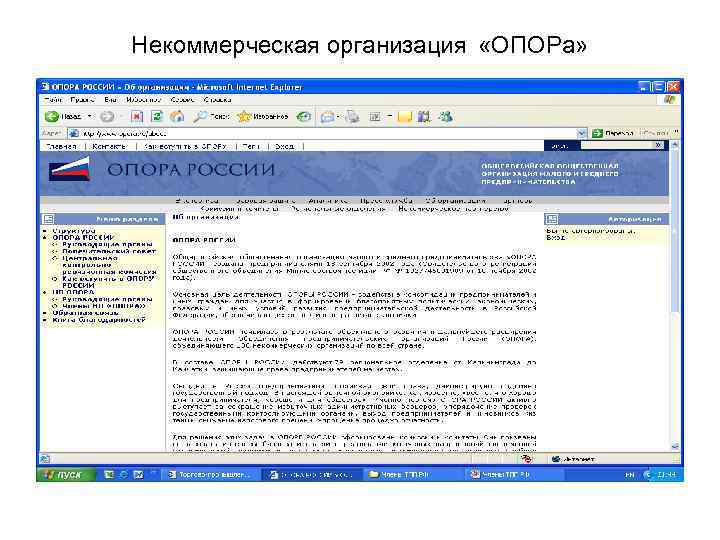Open the Search magnifier toolbar button
720x540 pixels.
click(x=211, y=117)
